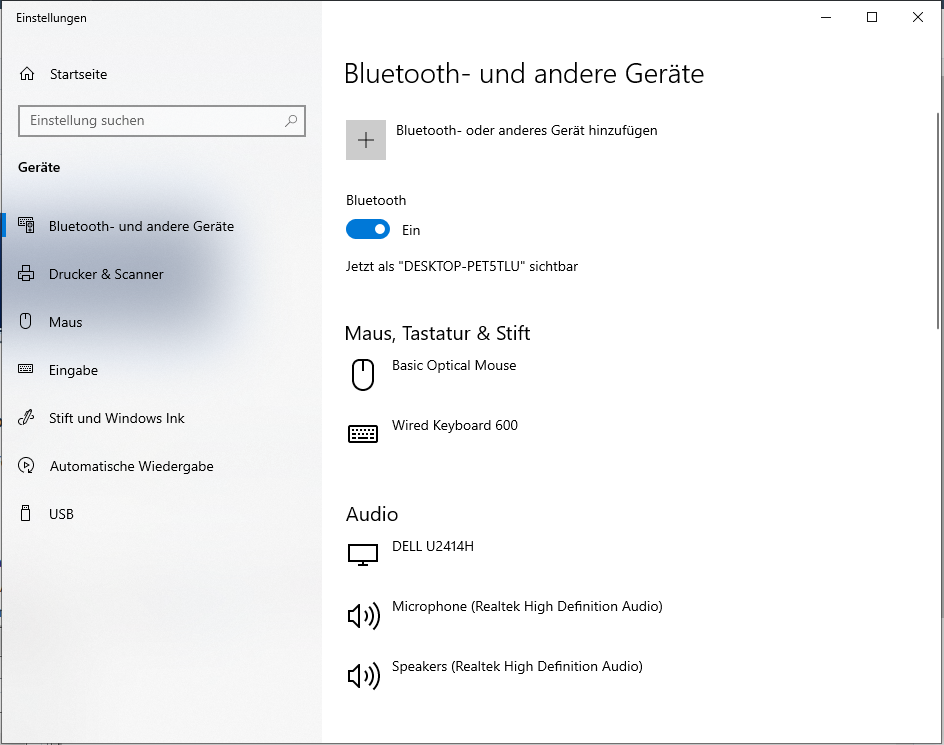Screen dimensions: 944x745
Task: Click the home icon beside Startseite
Action: 27,74
